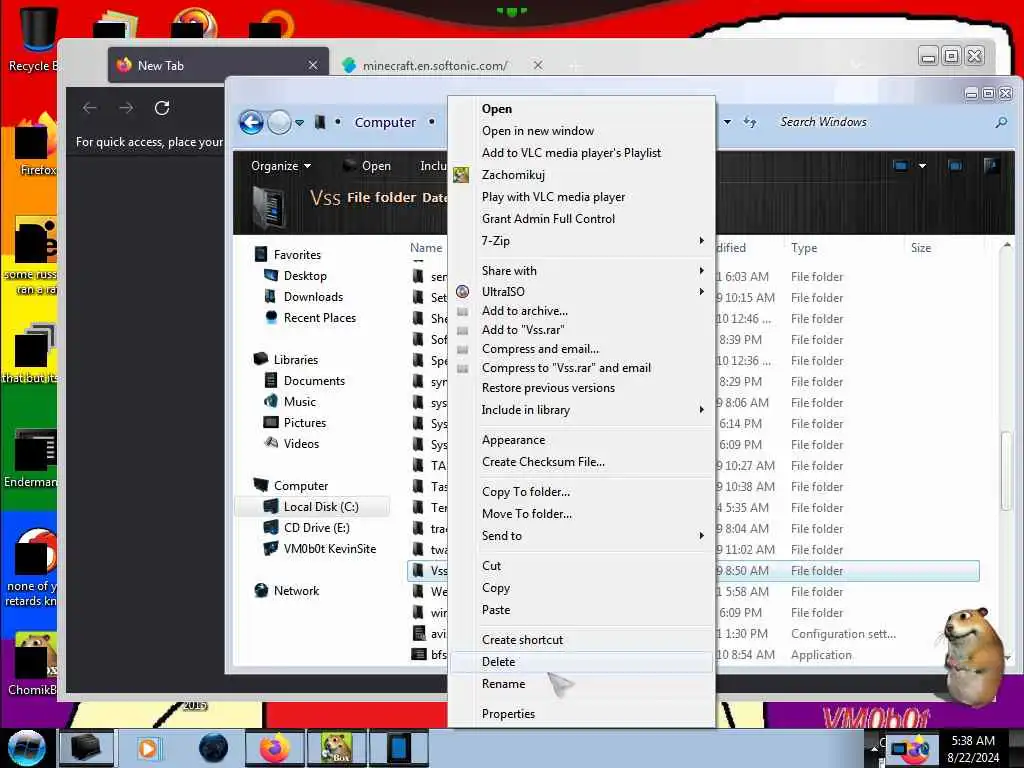Expand the Send to submenu

pyautogui.click(x=581, y=536)
